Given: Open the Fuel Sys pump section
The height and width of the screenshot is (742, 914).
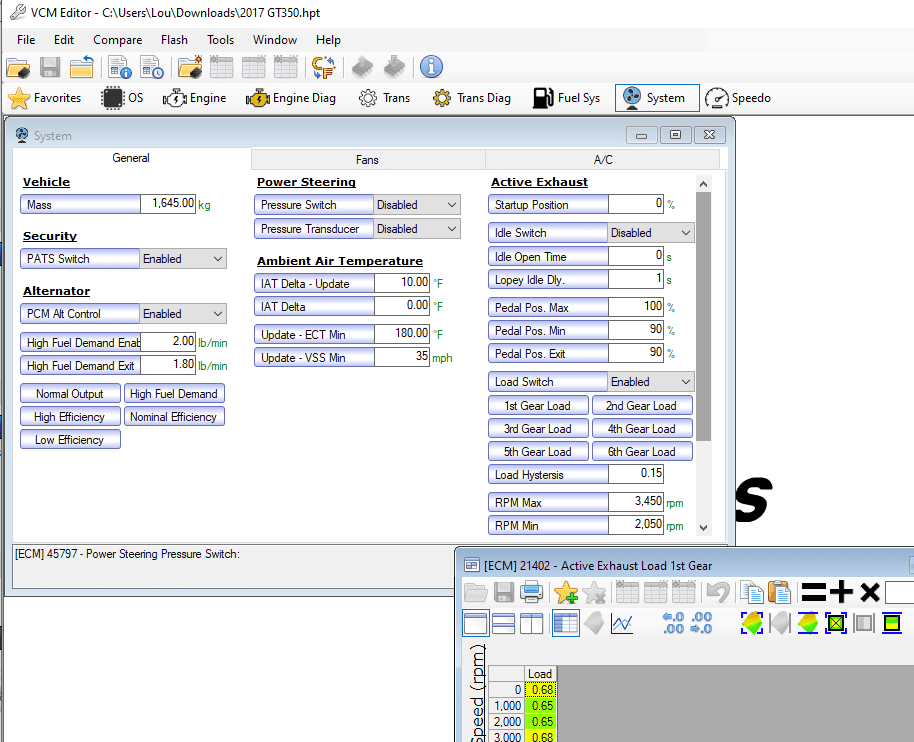Looking at the screenshot, I should point(567,98).
